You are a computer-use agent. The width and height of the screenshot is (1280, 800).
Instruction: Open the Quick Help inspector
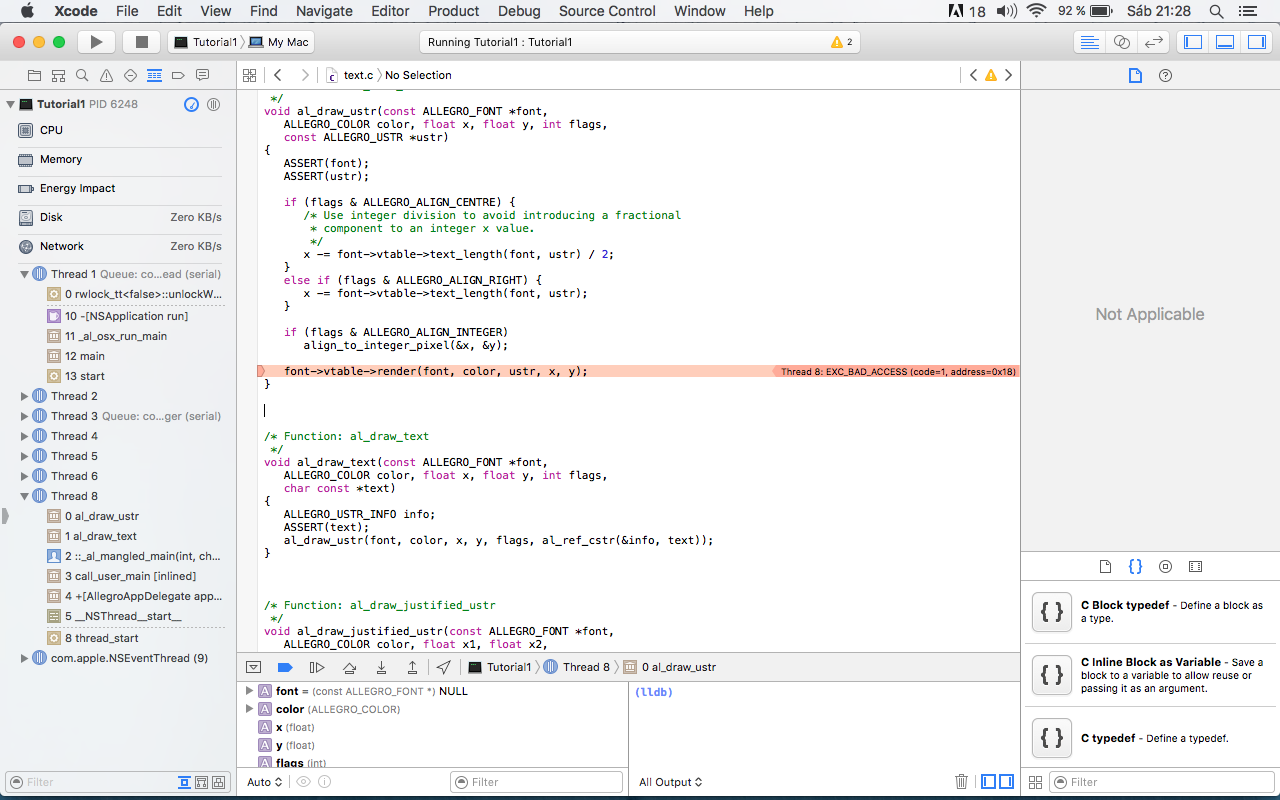click(x=1165, y=76)
